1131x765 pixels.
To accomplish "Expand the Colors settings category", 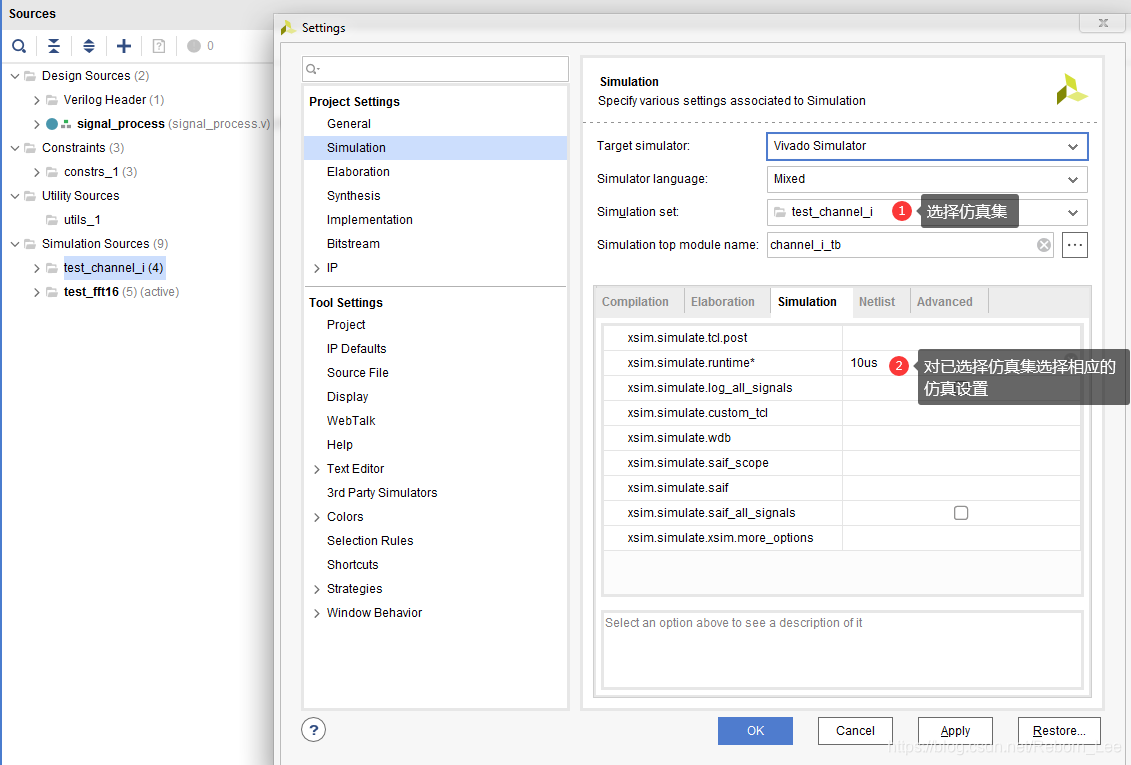I will (x=317, y=517).
